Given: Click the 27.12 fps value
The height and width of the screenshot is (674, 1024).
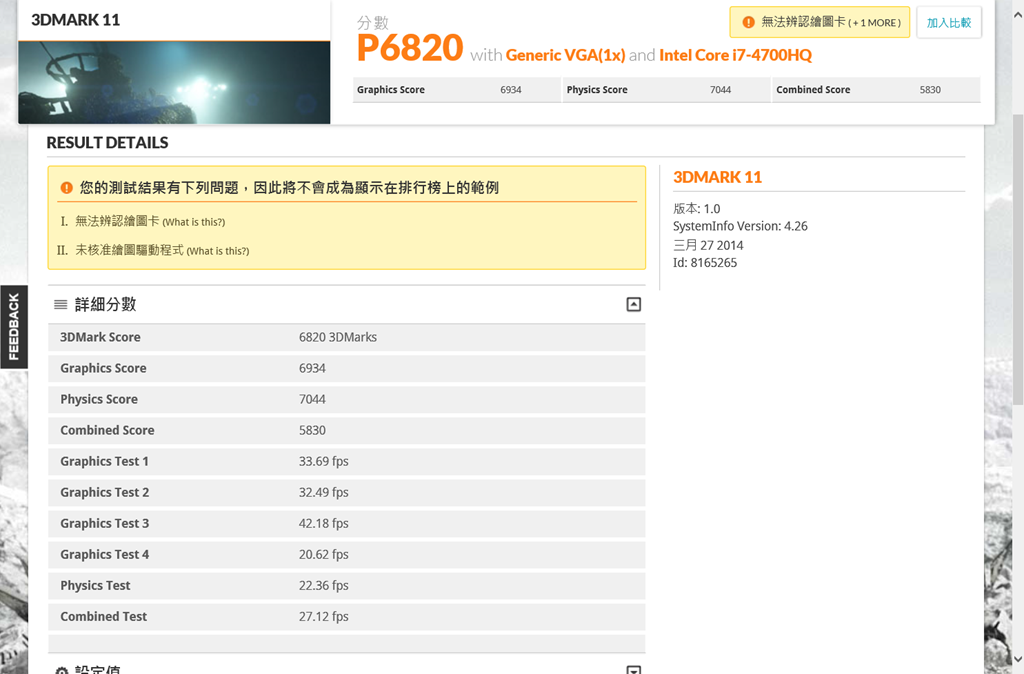Looking at the screenshot, I should 323,617.
